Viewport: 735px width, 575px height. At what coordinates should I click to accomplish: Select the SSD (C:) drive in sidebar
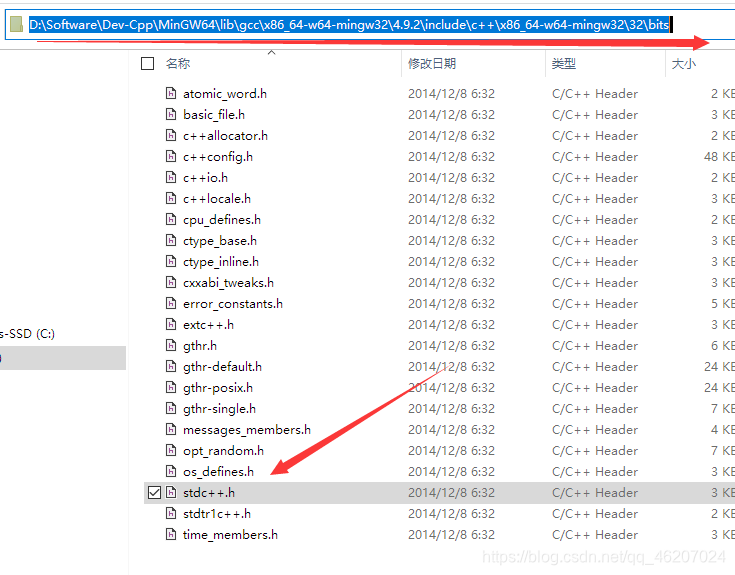click(x=27, y=334)
